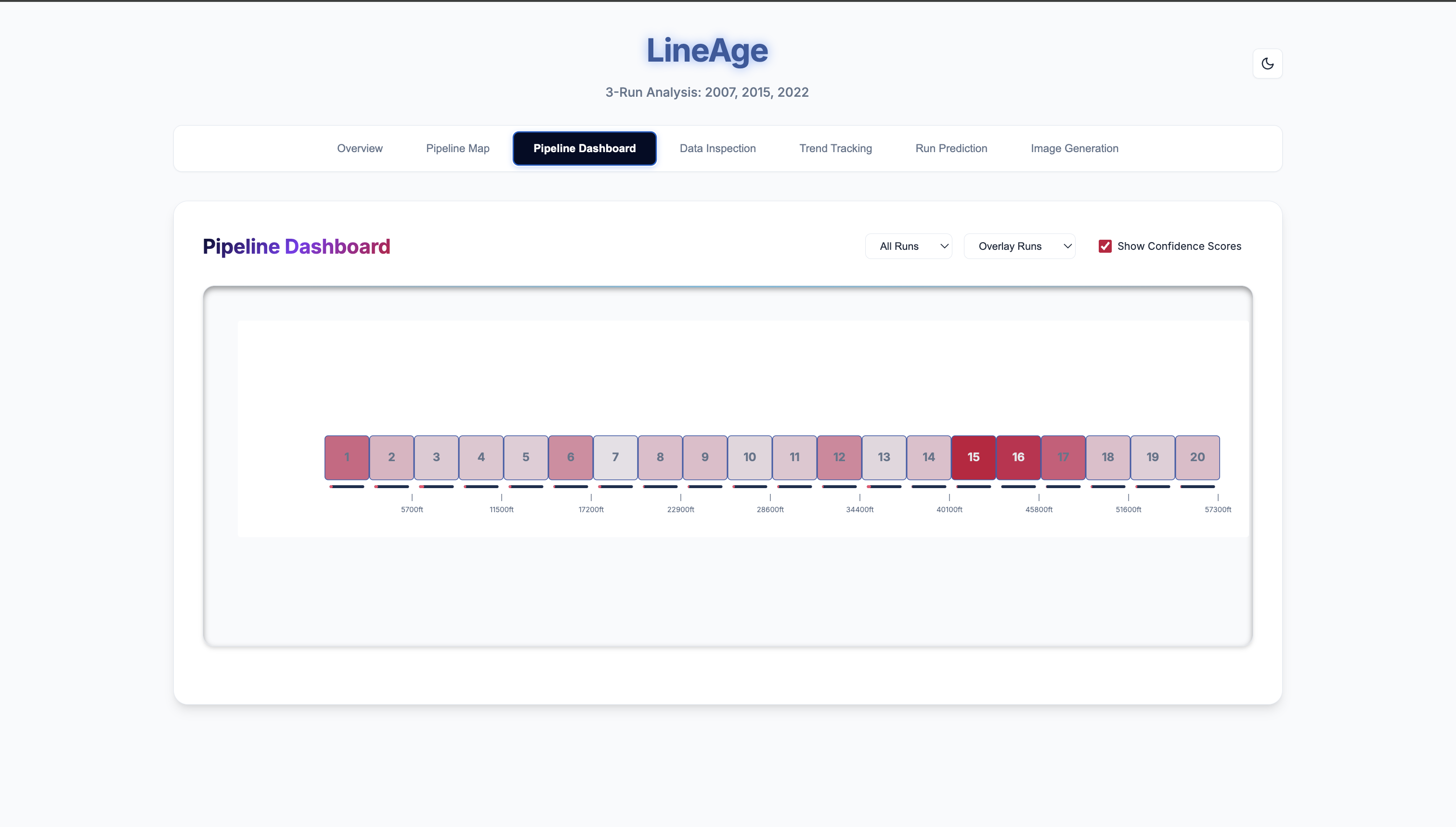Open the All Runs dropdown
Image resolution: width=1456 pixels, height=827 pixels.
(908, 246)
